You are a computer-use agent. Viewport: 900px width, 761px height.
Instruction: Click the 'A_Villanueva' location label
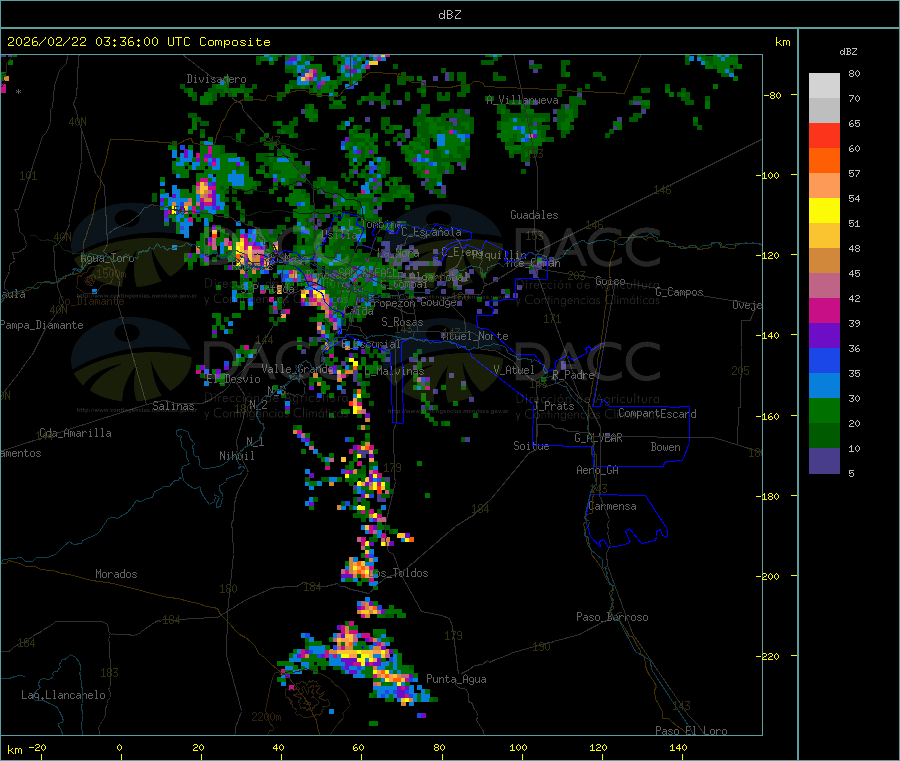click(x=522, y=100)
